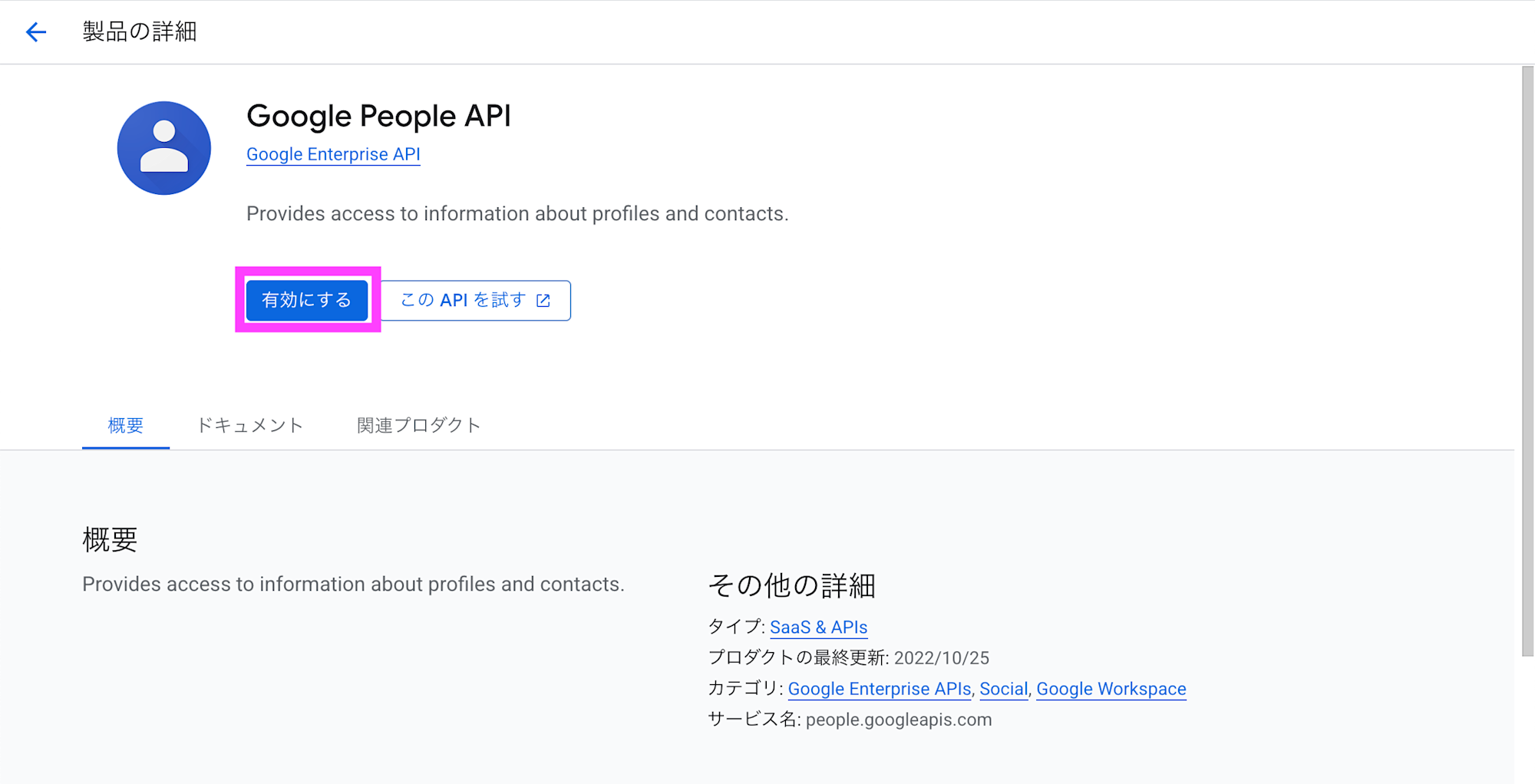The height and width of the screenshot is (784, 1535).
Task: Click the external link icon on この API を試す
Action: 543,301
